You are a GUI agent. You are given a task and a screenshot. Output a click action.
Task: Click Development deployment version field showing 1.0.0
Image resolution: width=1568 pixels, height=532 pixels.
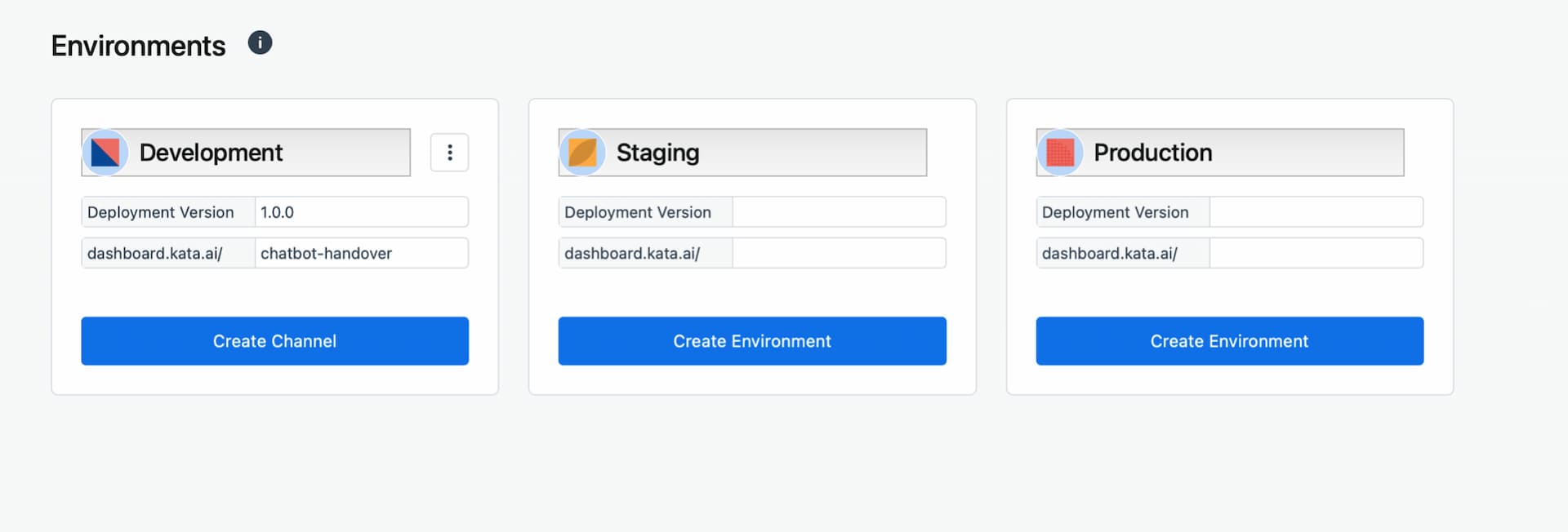[x=362, y=212]
